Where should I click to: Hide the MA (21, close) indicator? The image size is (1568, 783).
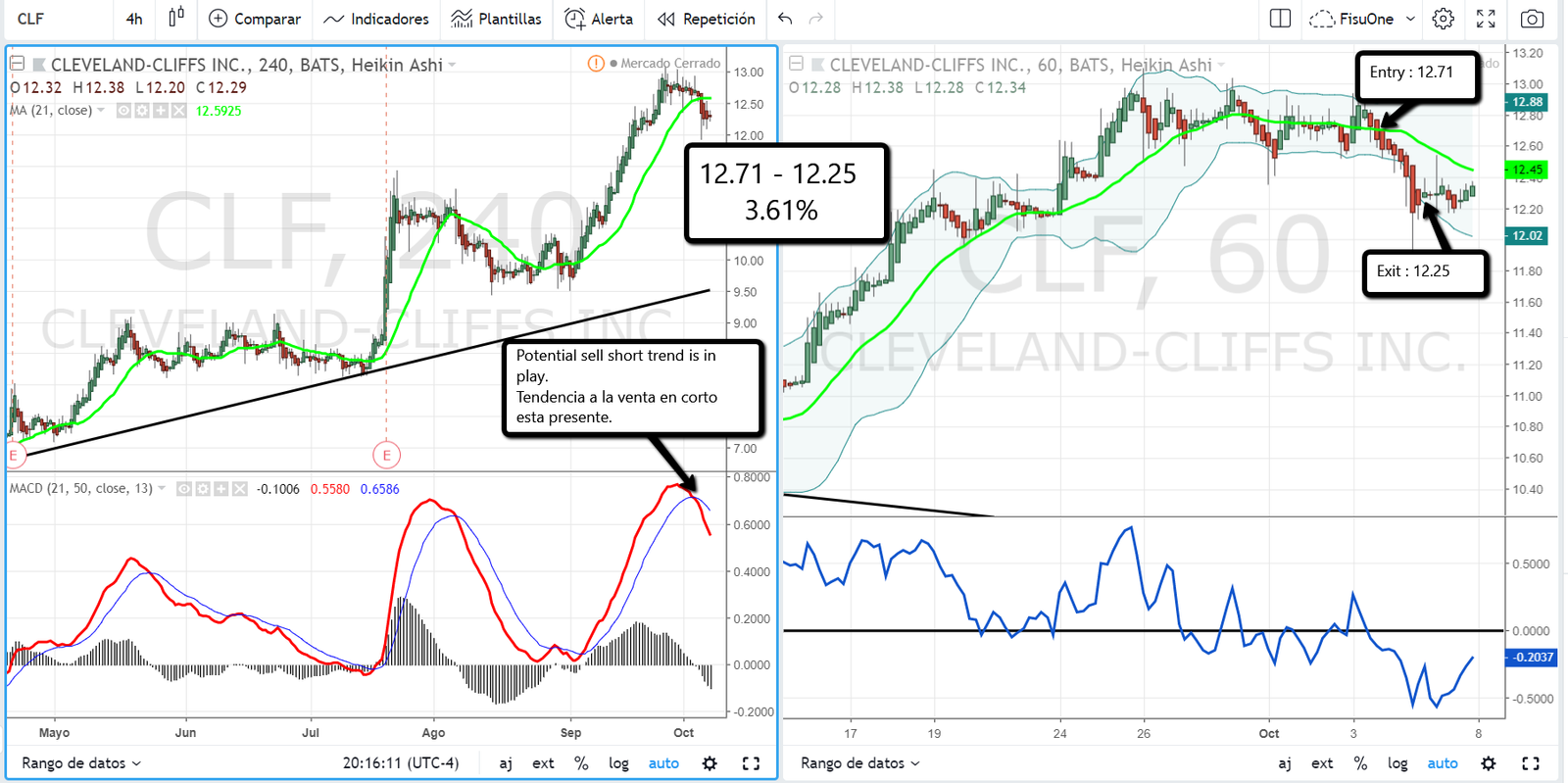(123, 111)
